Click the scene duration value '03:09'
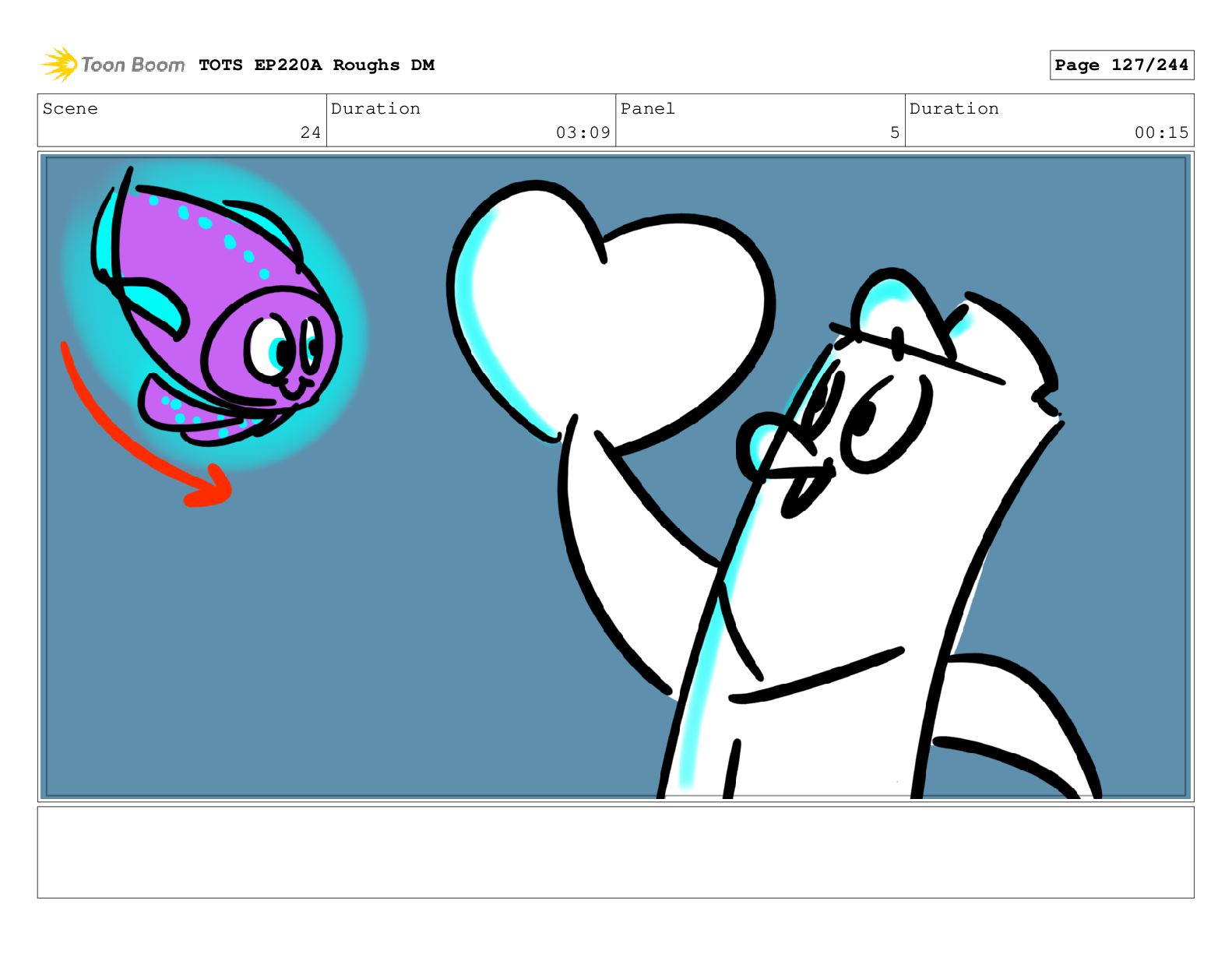This screenshot has height=954, width=1232. pyautogui.click(x=583, y=133)
